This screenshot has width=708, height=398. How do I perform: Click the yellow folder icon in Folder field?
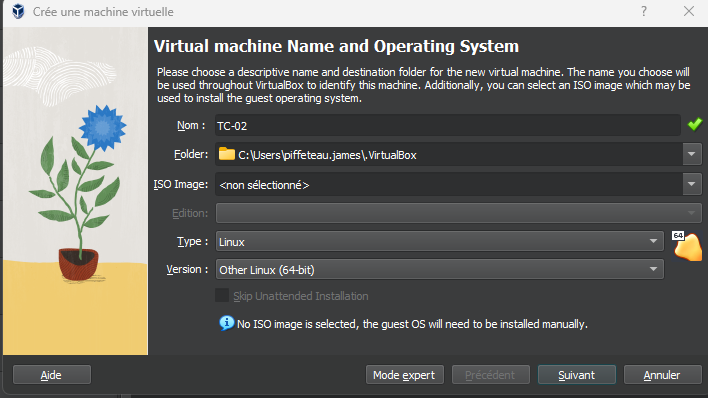(x=227, y=154)
